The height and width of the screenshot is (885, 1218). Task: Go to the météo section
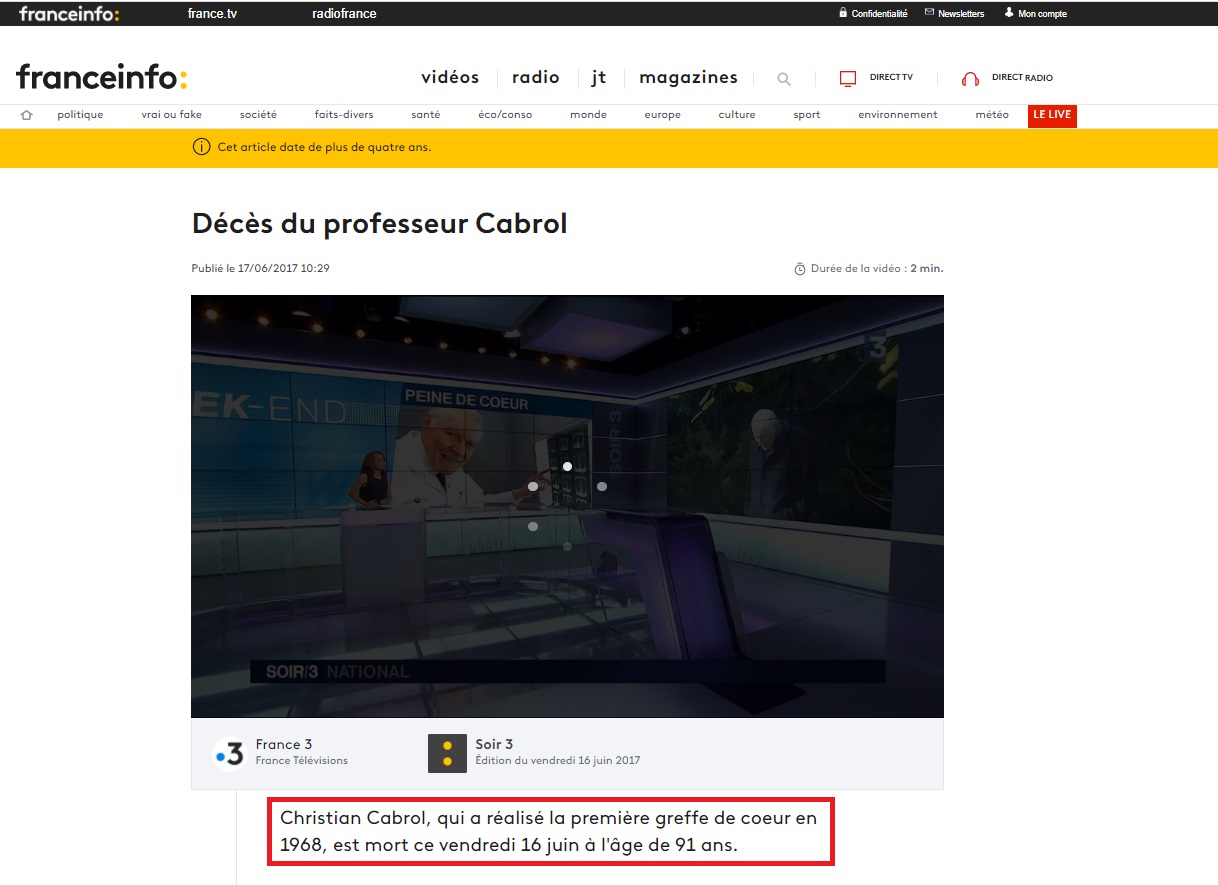tap(991, 115)
